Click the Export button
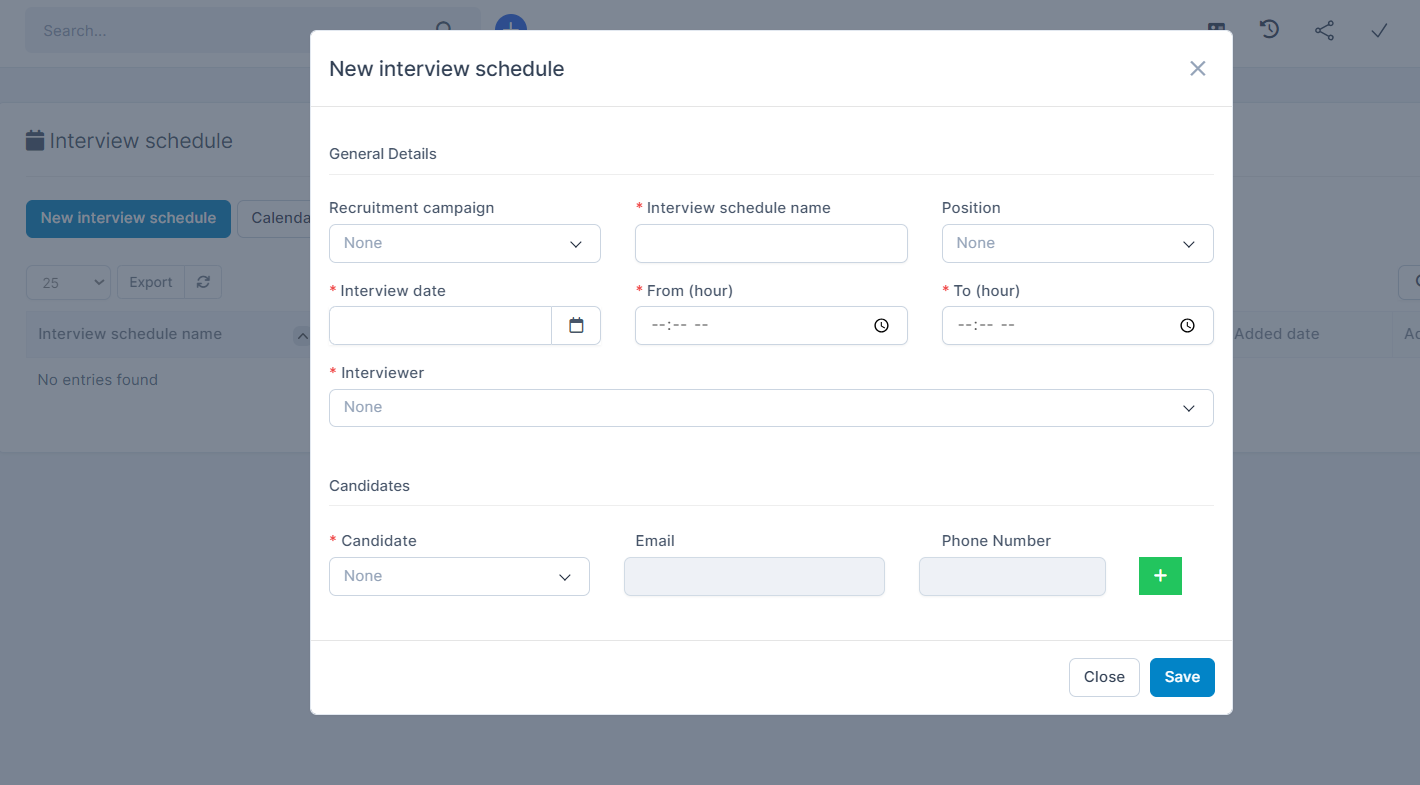Viewport: 1420px width, 785px height. (x=150, y=282)
